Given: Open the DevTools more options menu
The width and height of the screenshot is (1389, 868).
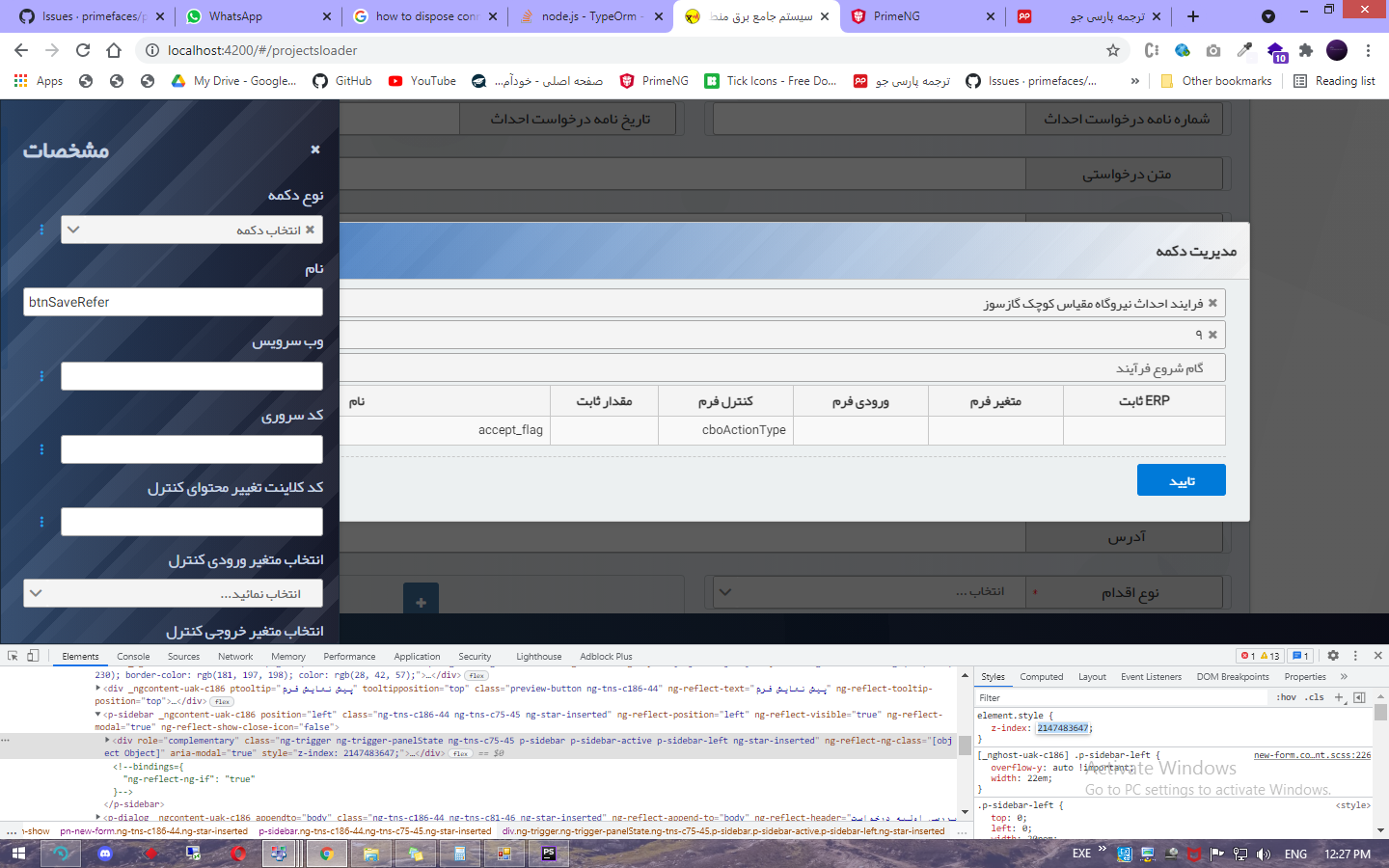Looking at the screenshot, I should 1355,656.
